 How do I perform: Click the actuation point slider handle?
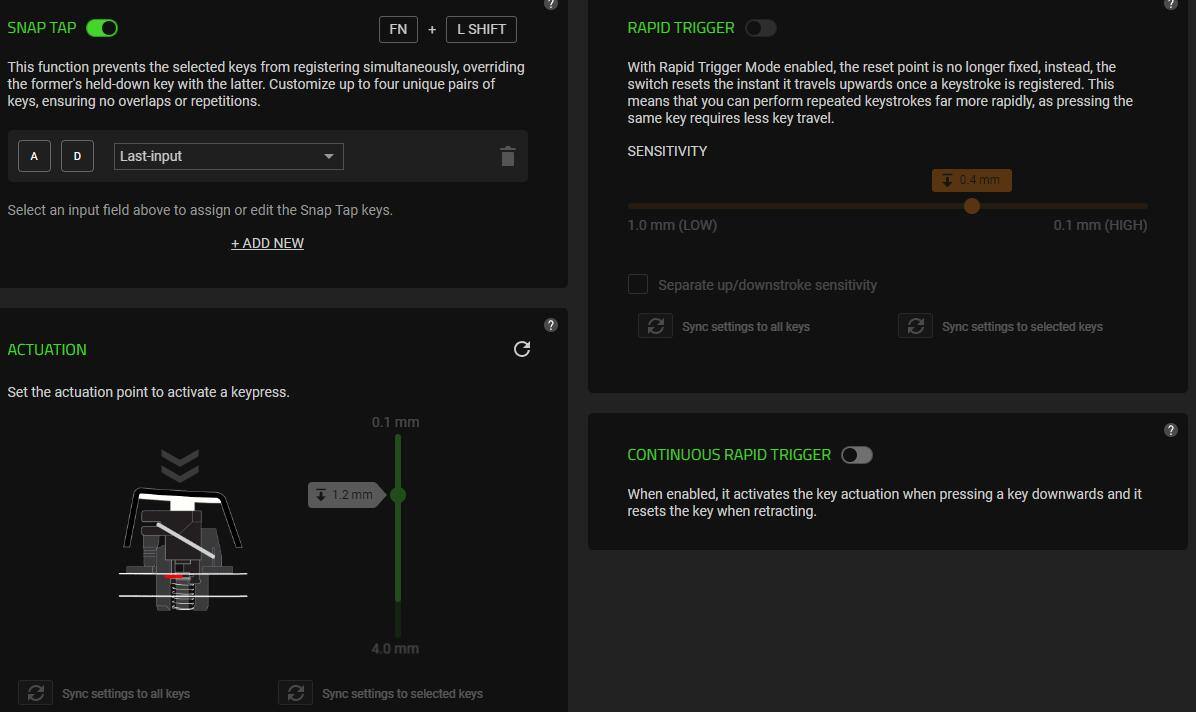[x=398, y=495]
